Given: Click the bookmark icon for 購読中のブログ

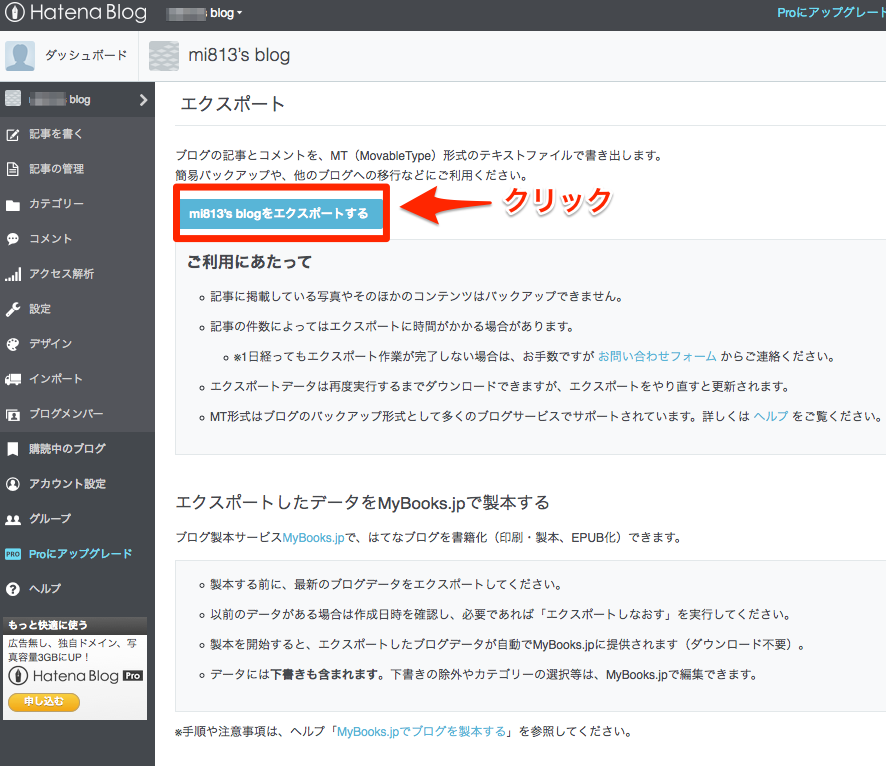Looking at the screenshot, I should 12,449.
